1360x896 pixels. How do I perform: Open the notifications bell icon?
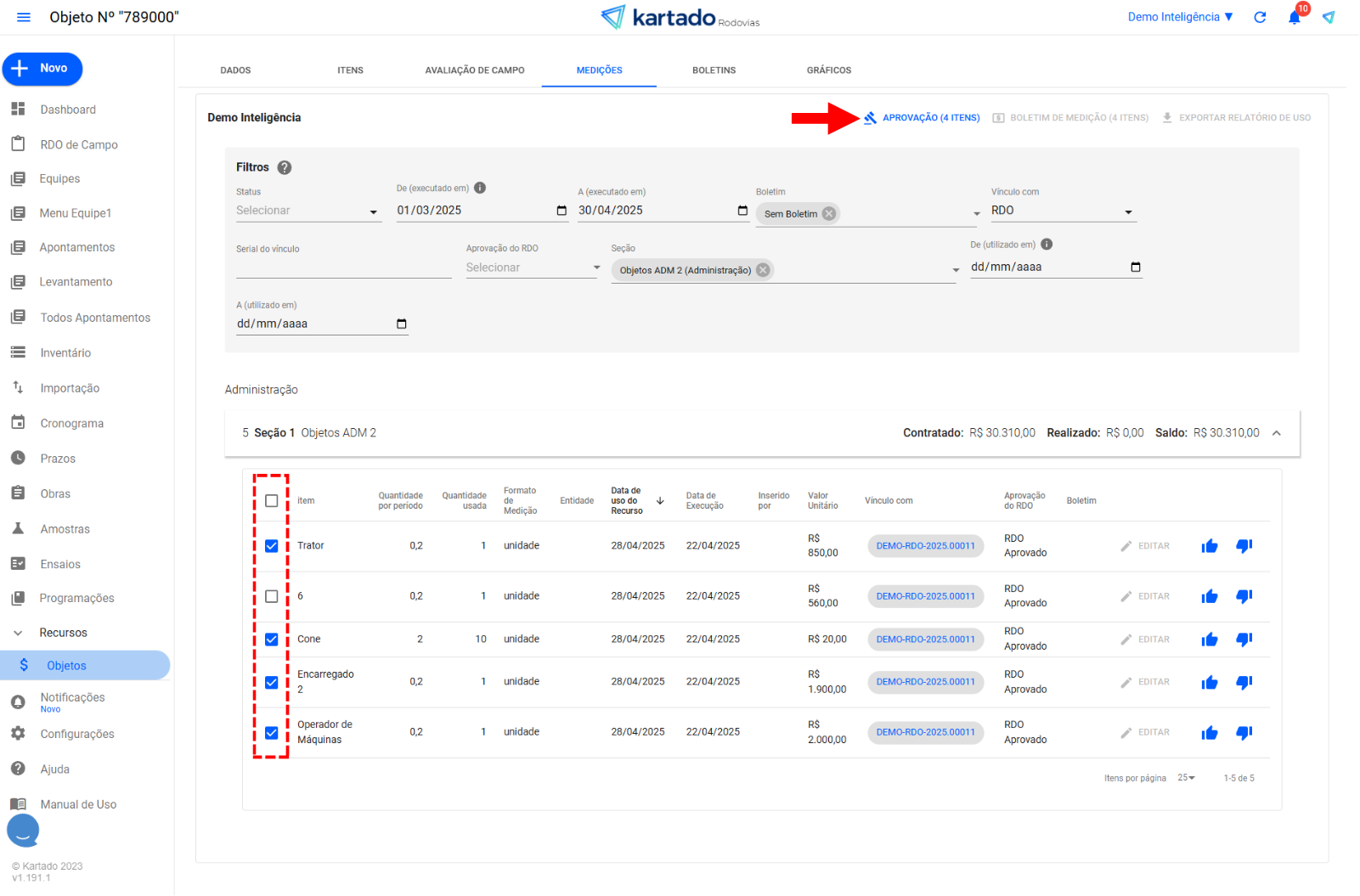tap(1294, 18)
